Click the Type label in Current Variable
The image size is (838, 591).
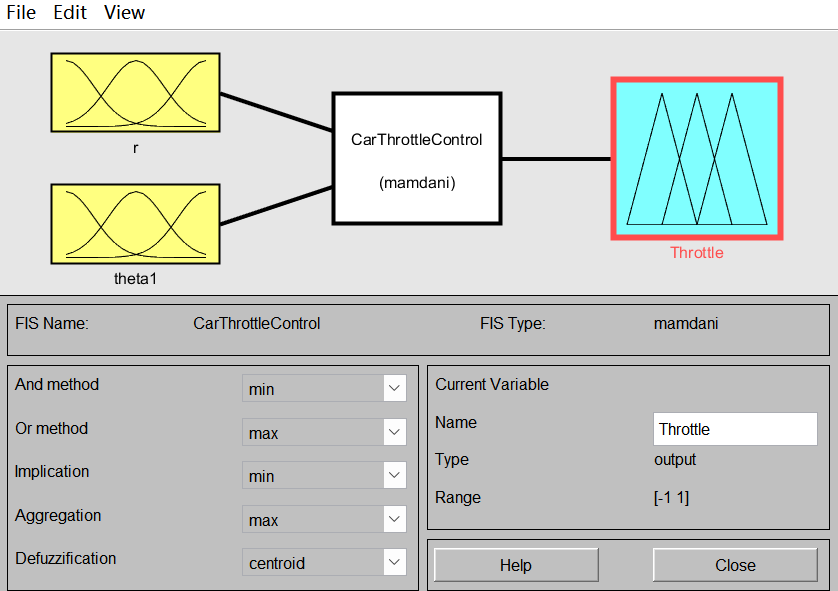coord(452,460)
